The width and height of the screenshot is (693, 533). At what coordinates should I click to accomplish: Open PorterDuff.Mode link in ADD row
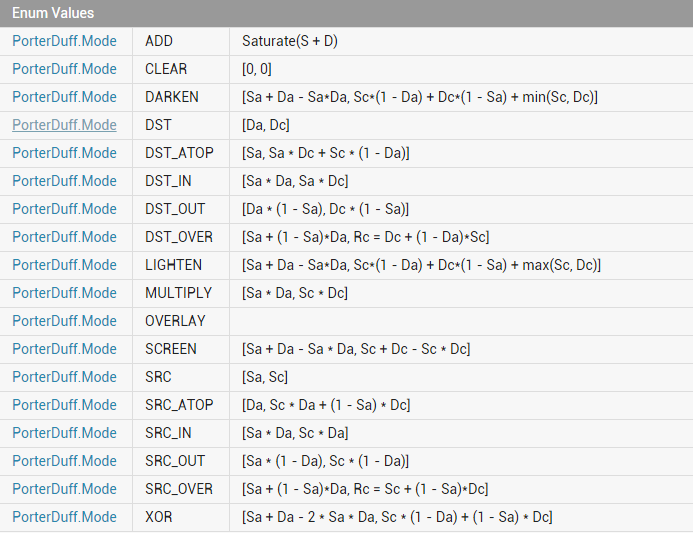click(x=65, y=41)
